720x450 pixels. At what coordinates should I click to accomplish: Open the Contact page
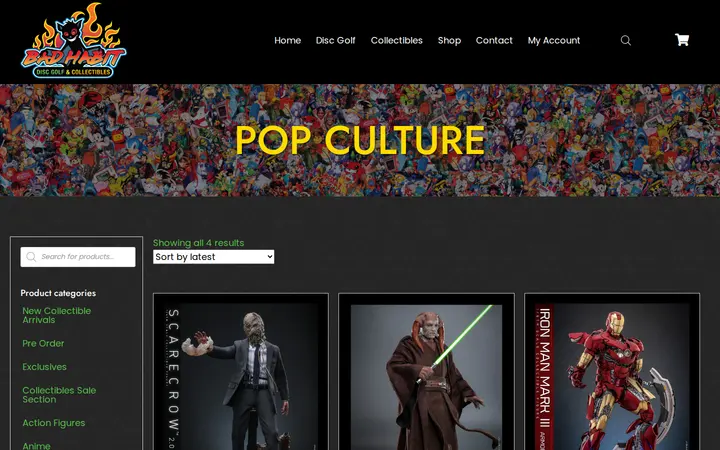tap(494, 40)
